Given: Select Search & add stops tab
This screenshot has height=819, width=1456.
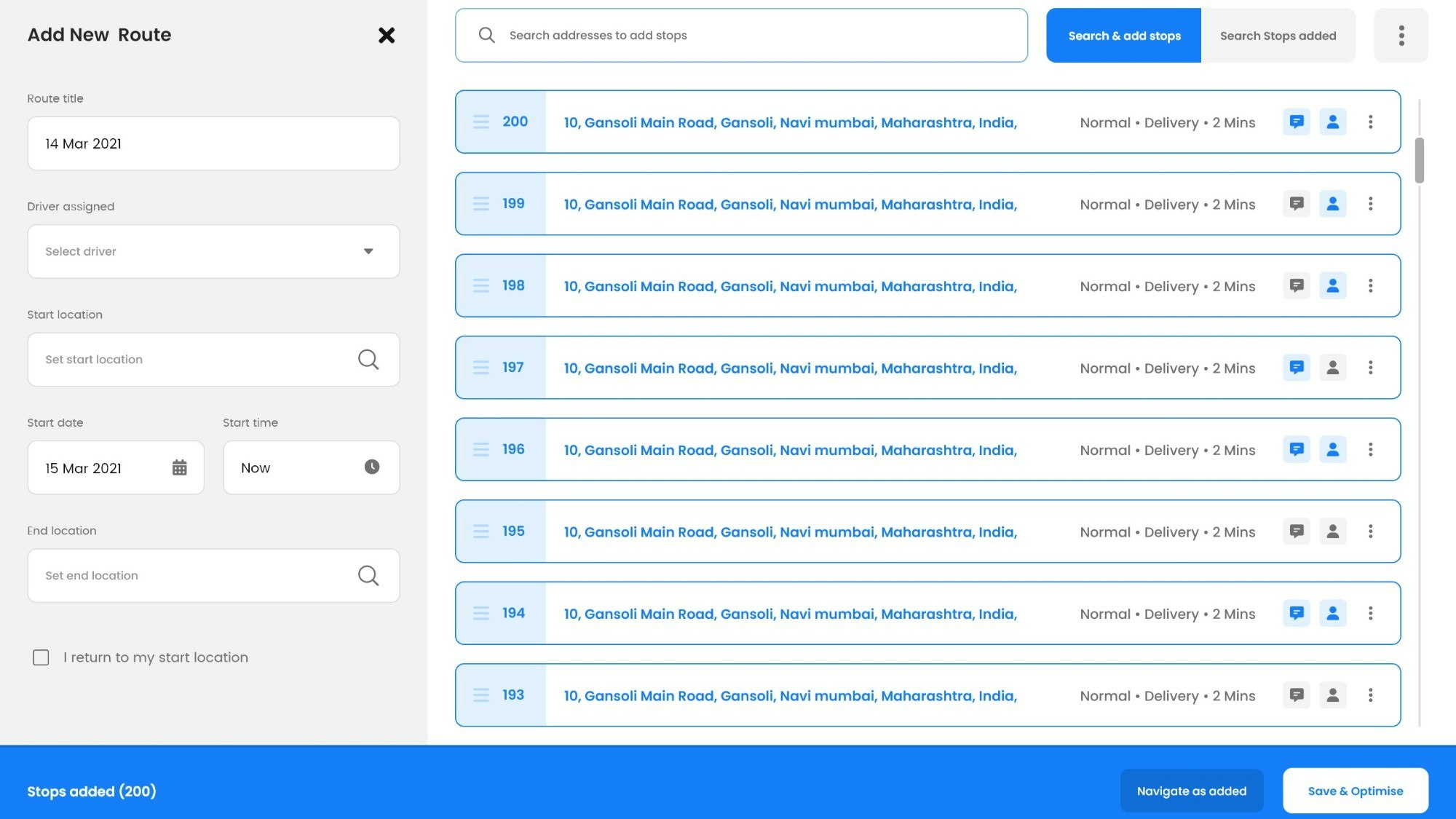Looking at the screenshot, I should (x=1123, y=36).
